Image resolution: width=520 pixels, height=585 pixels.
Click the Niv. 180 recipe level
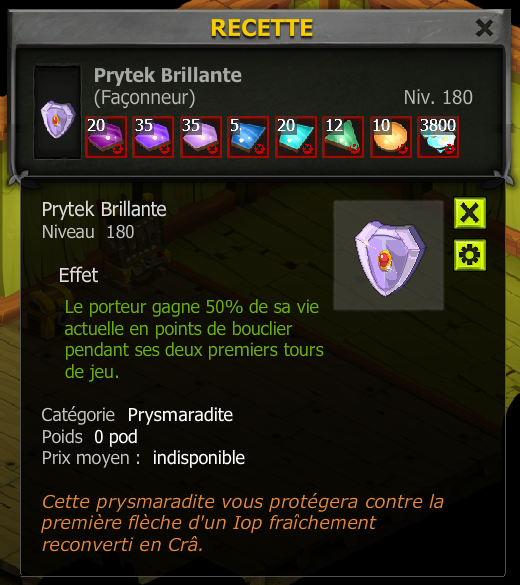pyautogui.click(x=438, y=97)
